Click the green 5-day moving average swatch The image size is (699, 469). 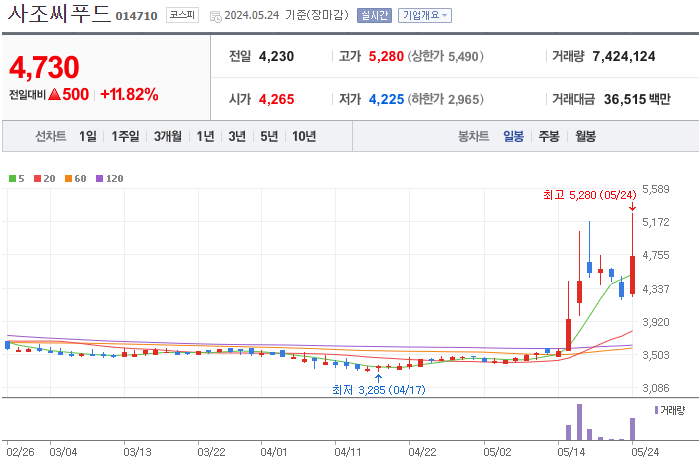pos(12,179)
